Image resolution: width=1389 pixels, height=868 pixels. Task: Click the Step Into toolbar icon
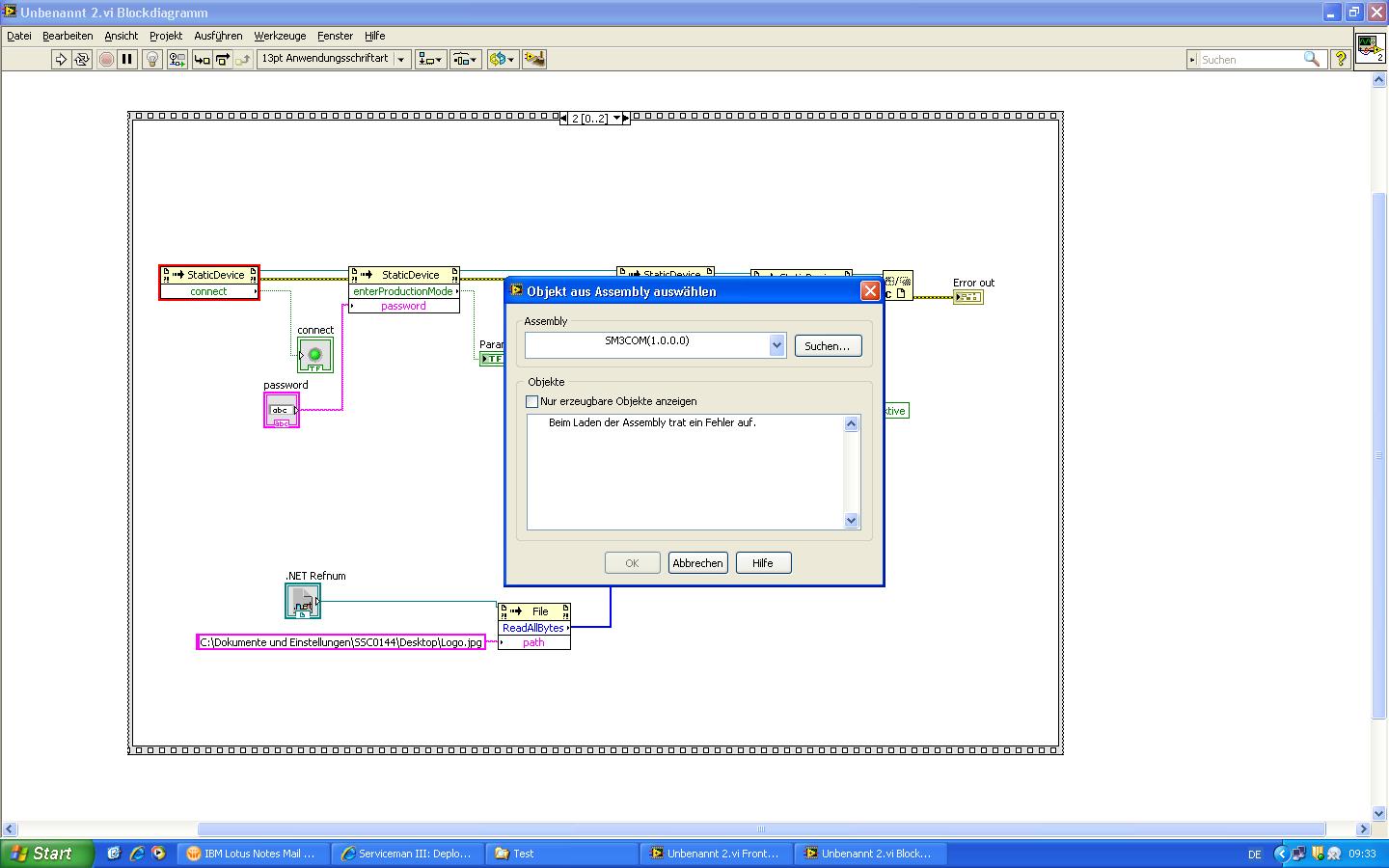click(x=202, y=60)
